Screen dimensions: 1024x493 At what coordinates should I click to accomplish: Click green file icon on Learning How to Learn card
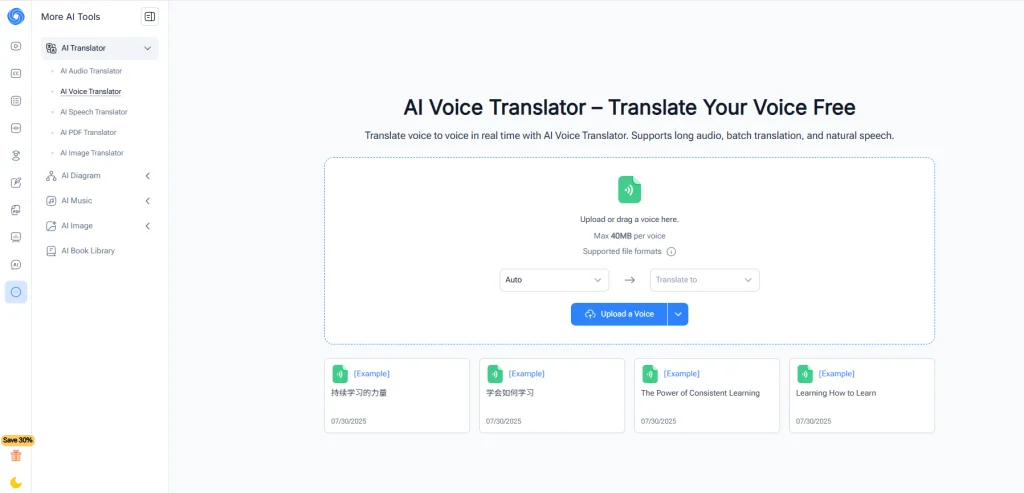[805, 374]
